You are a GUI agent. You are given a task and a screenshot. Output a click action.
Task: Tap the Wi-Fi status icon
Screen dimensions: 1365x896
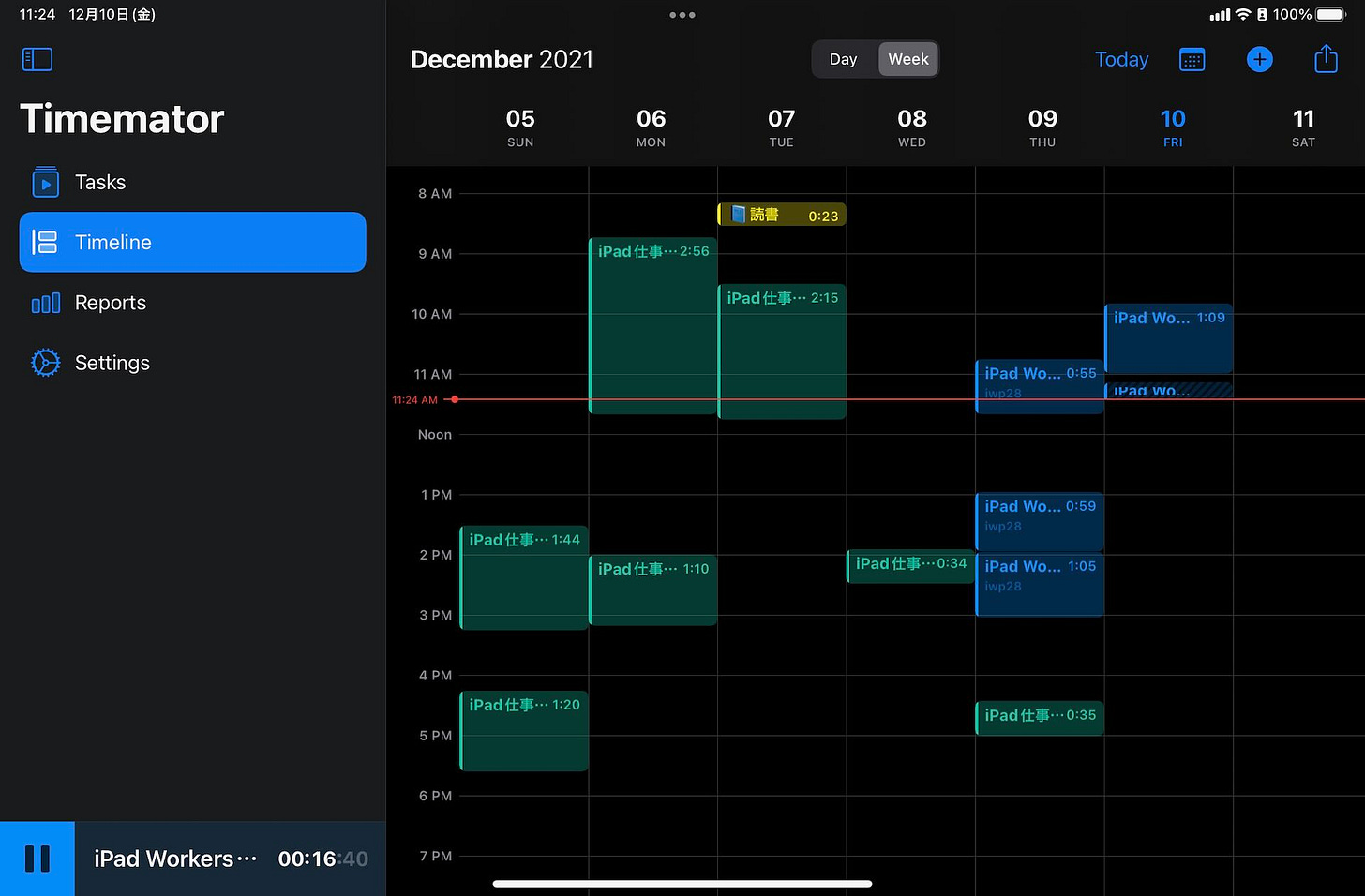[1243, 14]
